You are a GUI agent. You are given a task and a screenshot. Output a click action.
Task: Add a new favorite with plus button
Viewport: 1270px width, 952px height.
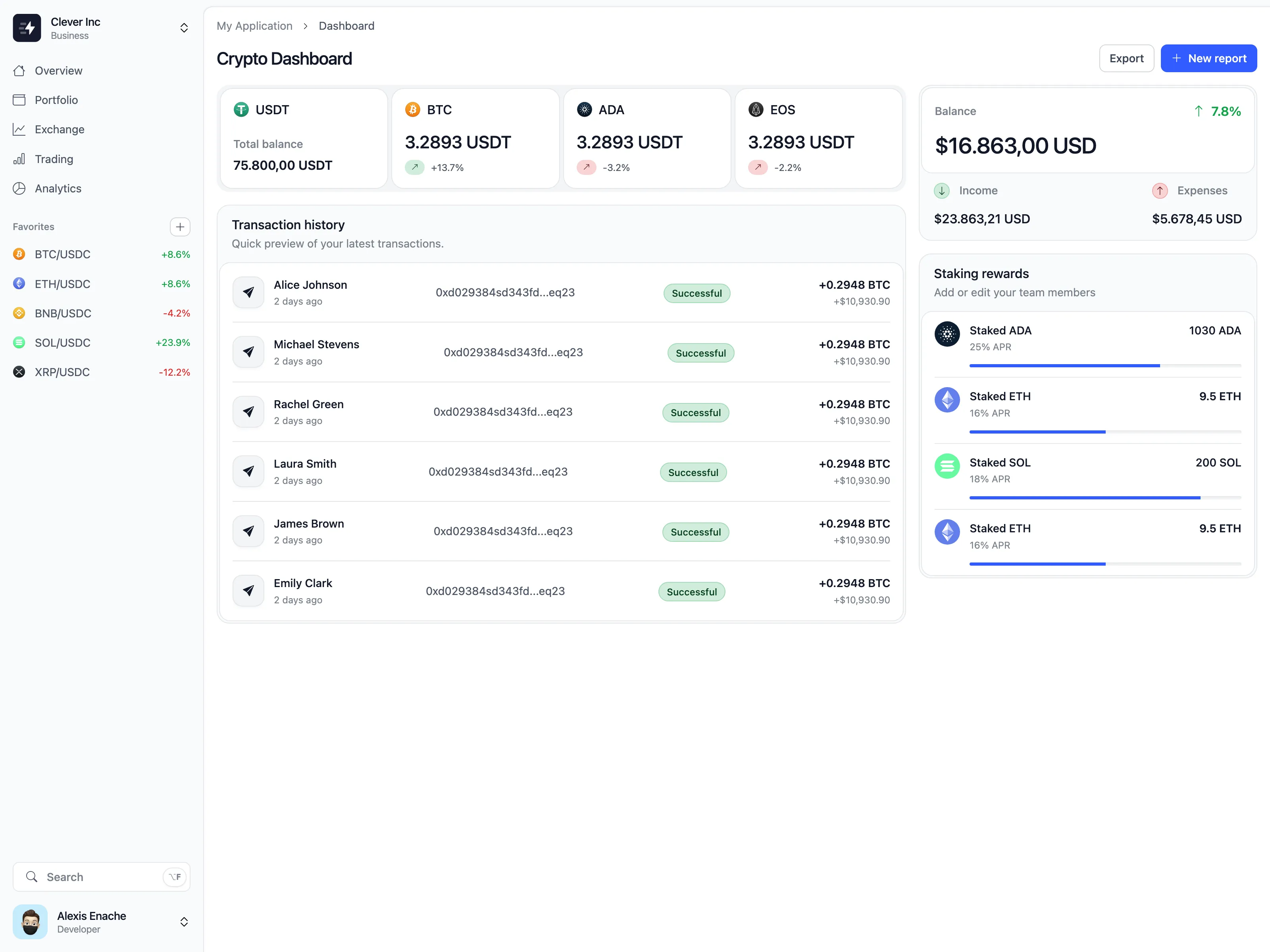pos(180,226)
